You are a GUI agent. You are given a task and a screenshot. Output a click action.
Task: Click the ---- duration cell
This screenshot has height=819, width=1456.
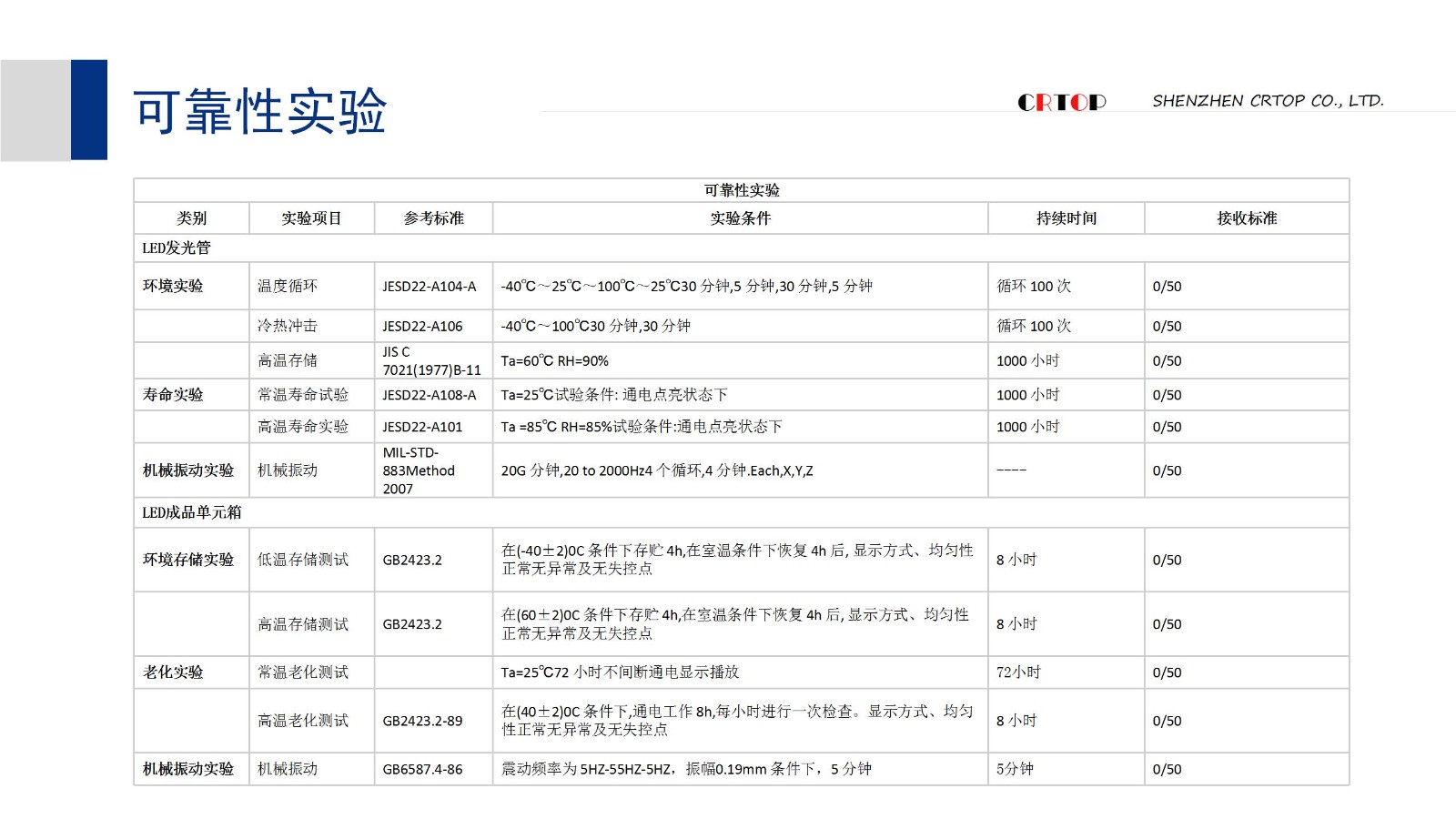[1066, 470]
